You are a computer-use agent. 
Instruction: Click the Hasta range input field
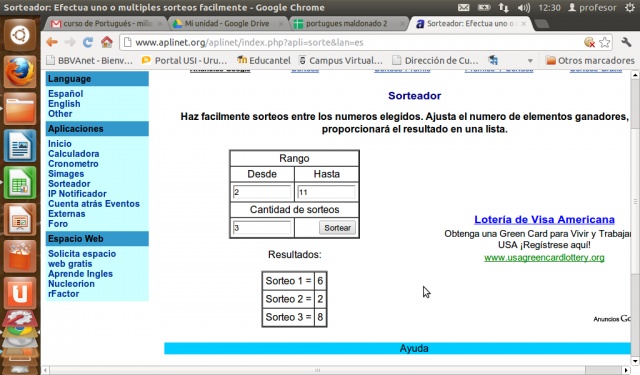(327, 192)
